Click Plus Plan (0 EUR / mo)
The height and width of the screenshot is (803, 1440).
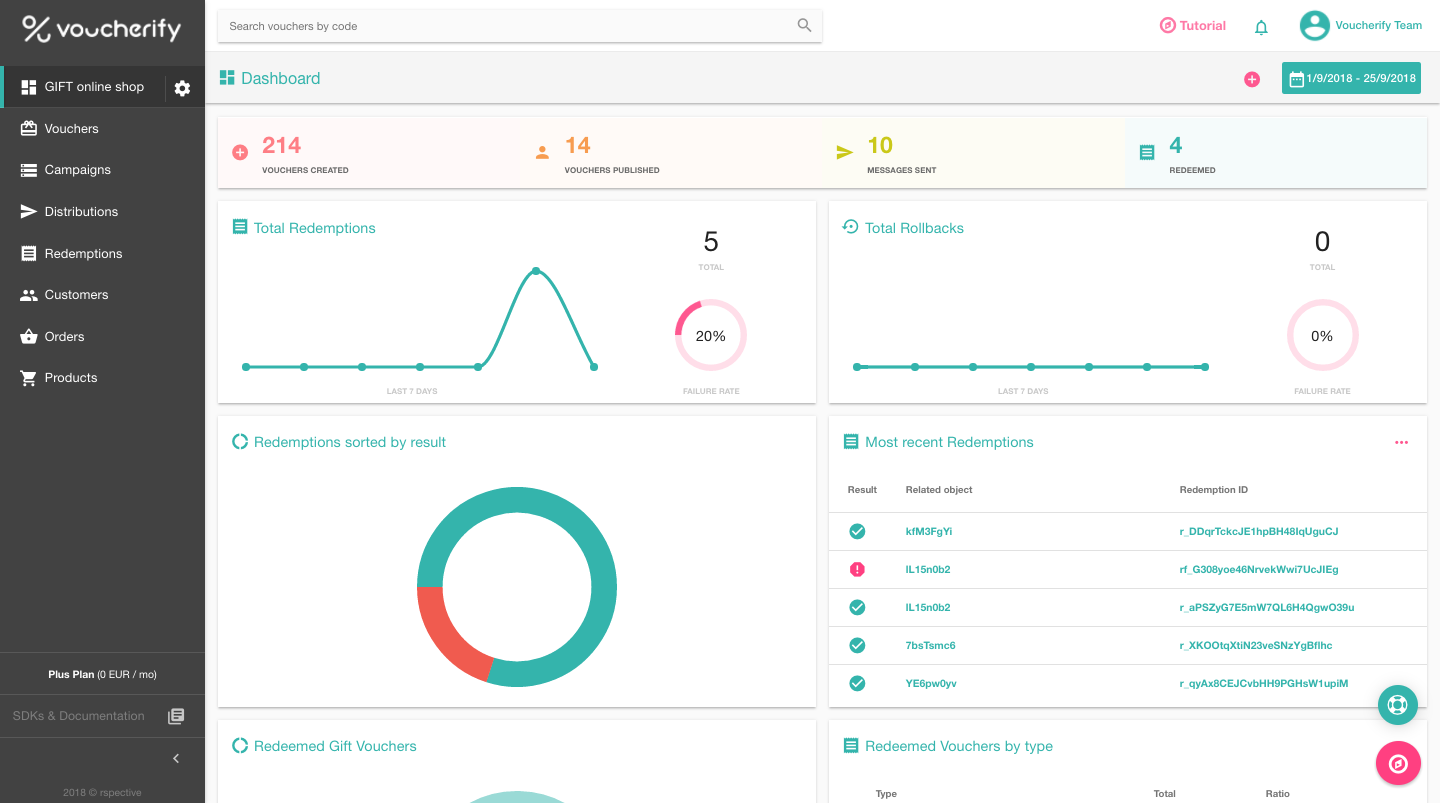point(102,675)
